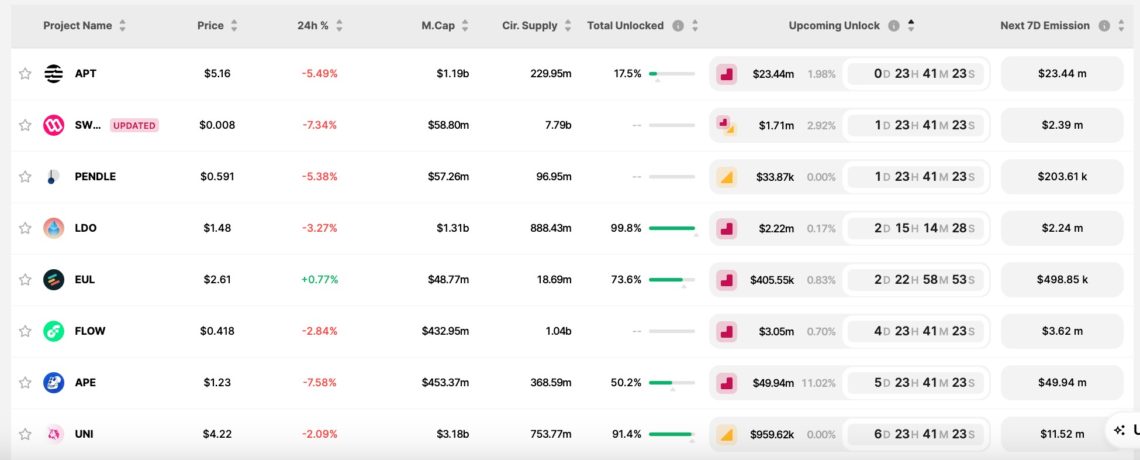1140x460 pixels.
Task: Click the $23.44 m emission pill
Action: [1062, 73]
